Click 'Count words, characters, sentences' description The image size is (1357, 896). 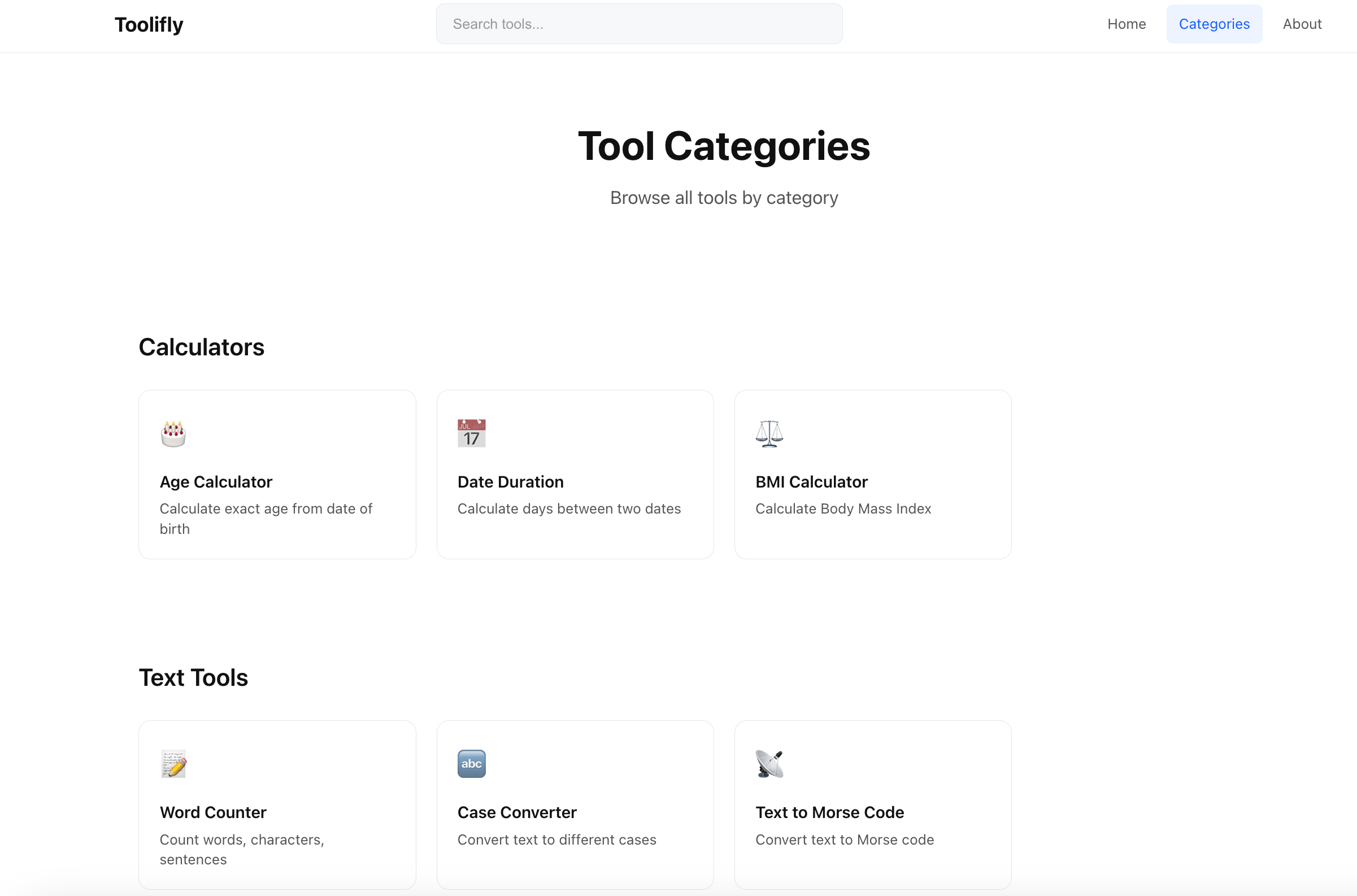point(242,849)
